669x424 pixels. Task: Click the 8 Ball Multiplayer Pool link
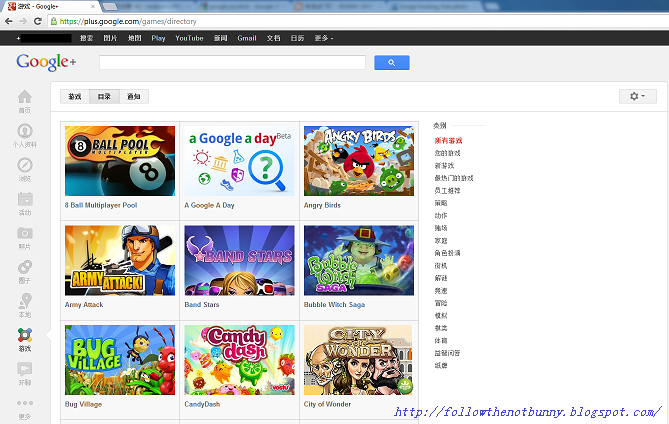[x=101, y=205]
